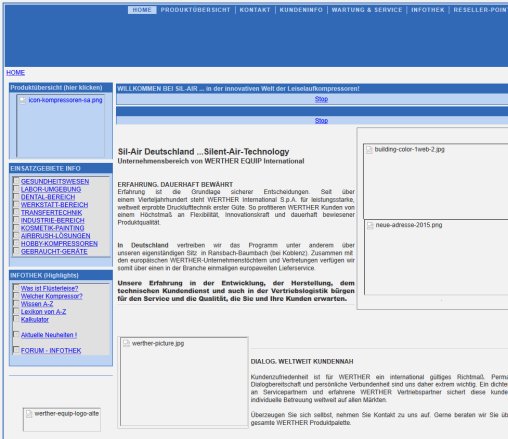Open the INDUSTRIE-BEREICH link

53,220
